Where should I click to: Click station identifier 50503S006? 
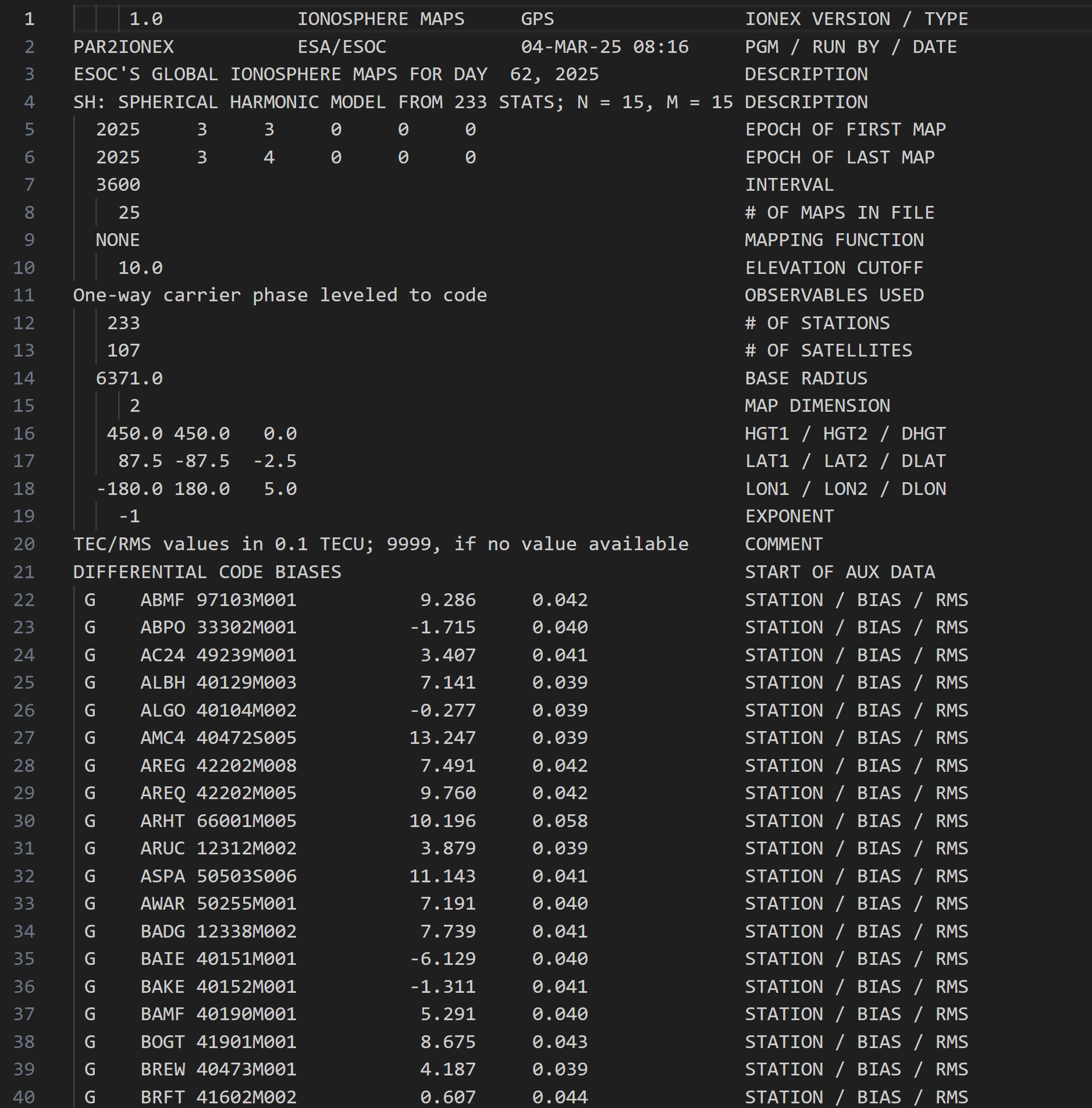247,876
